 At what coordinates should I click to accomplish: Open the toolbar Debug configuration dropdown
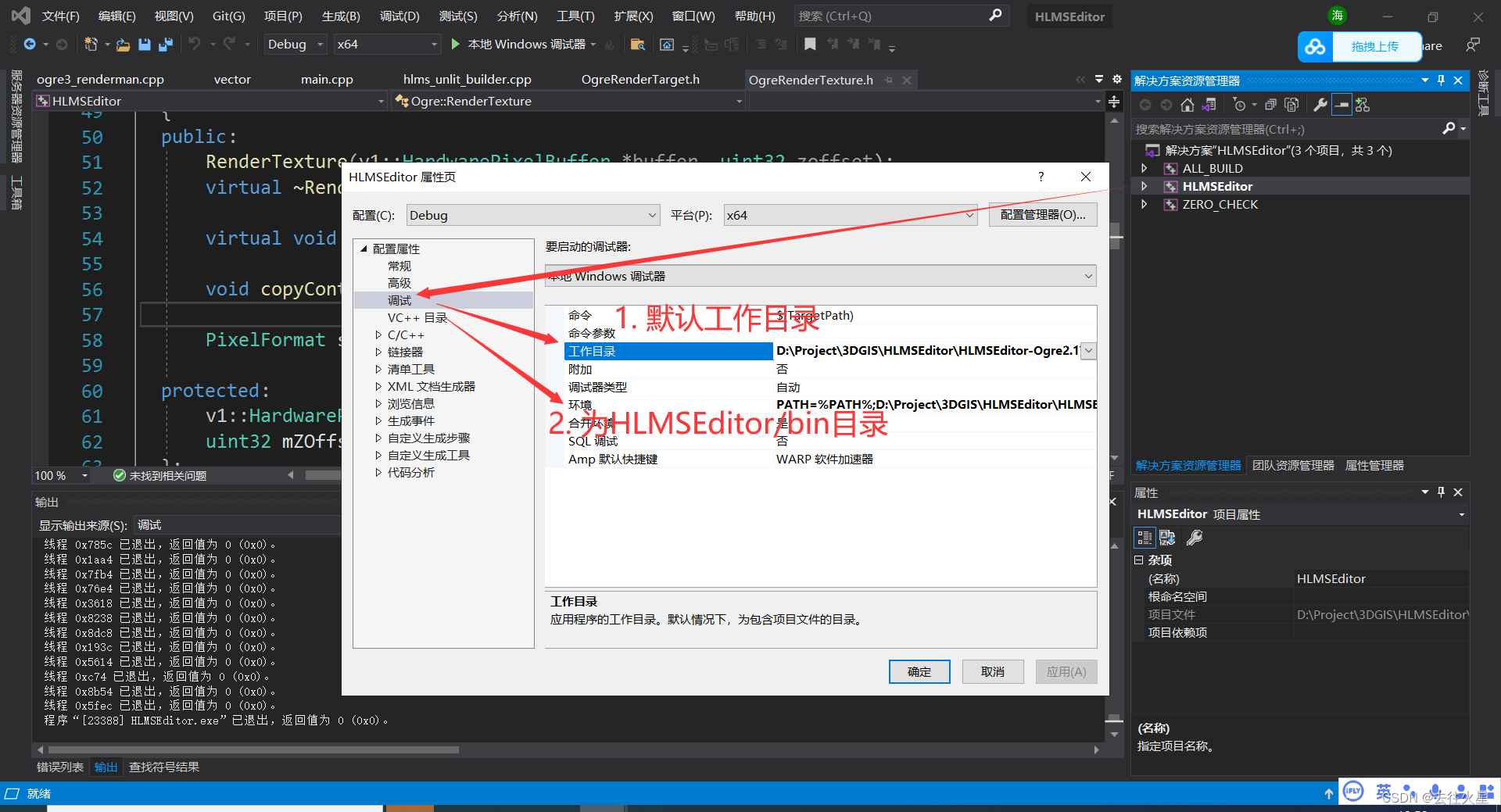295,45
